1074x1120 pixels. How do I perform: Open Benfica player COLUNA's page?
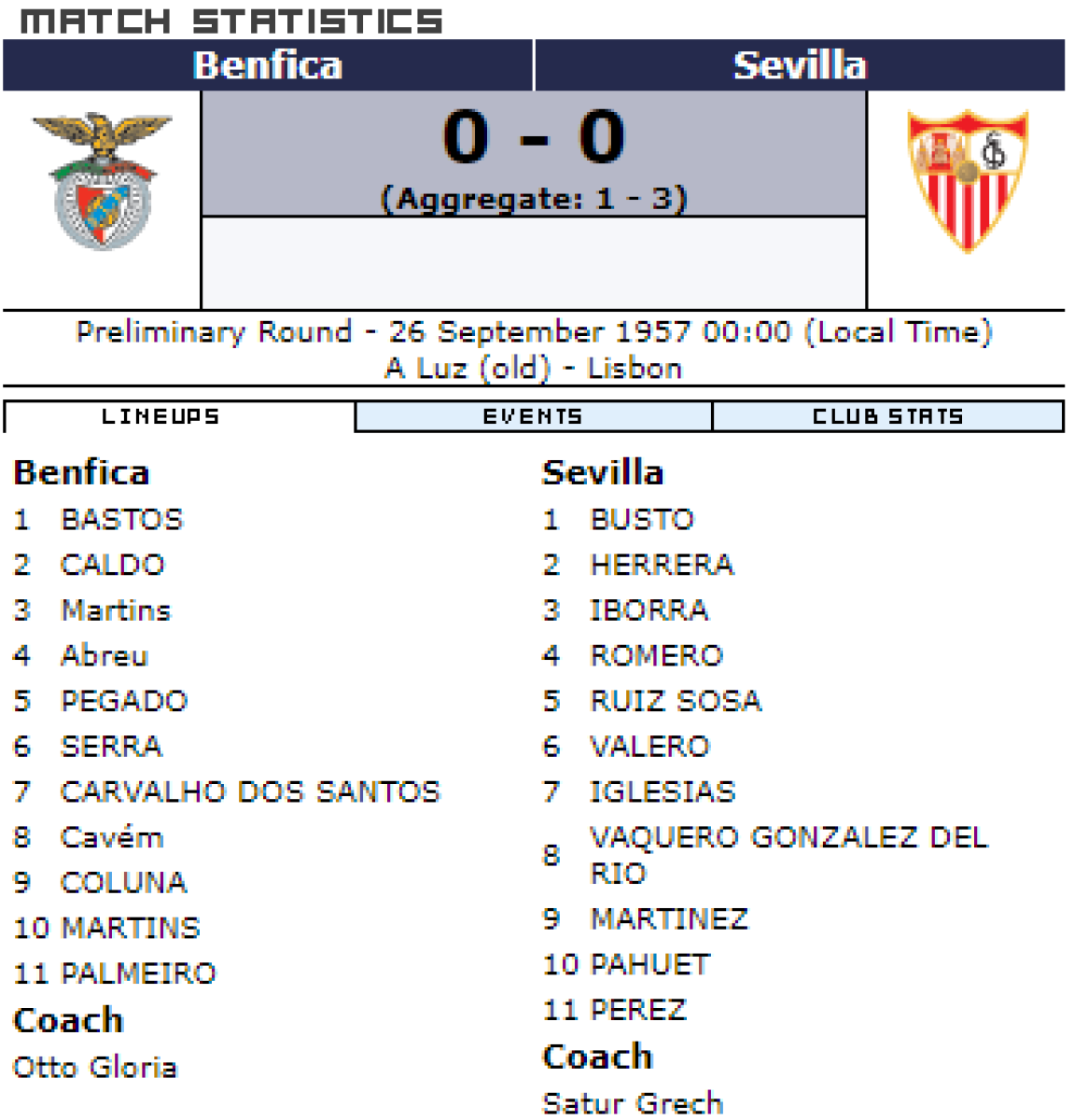[x=124, y=882]
